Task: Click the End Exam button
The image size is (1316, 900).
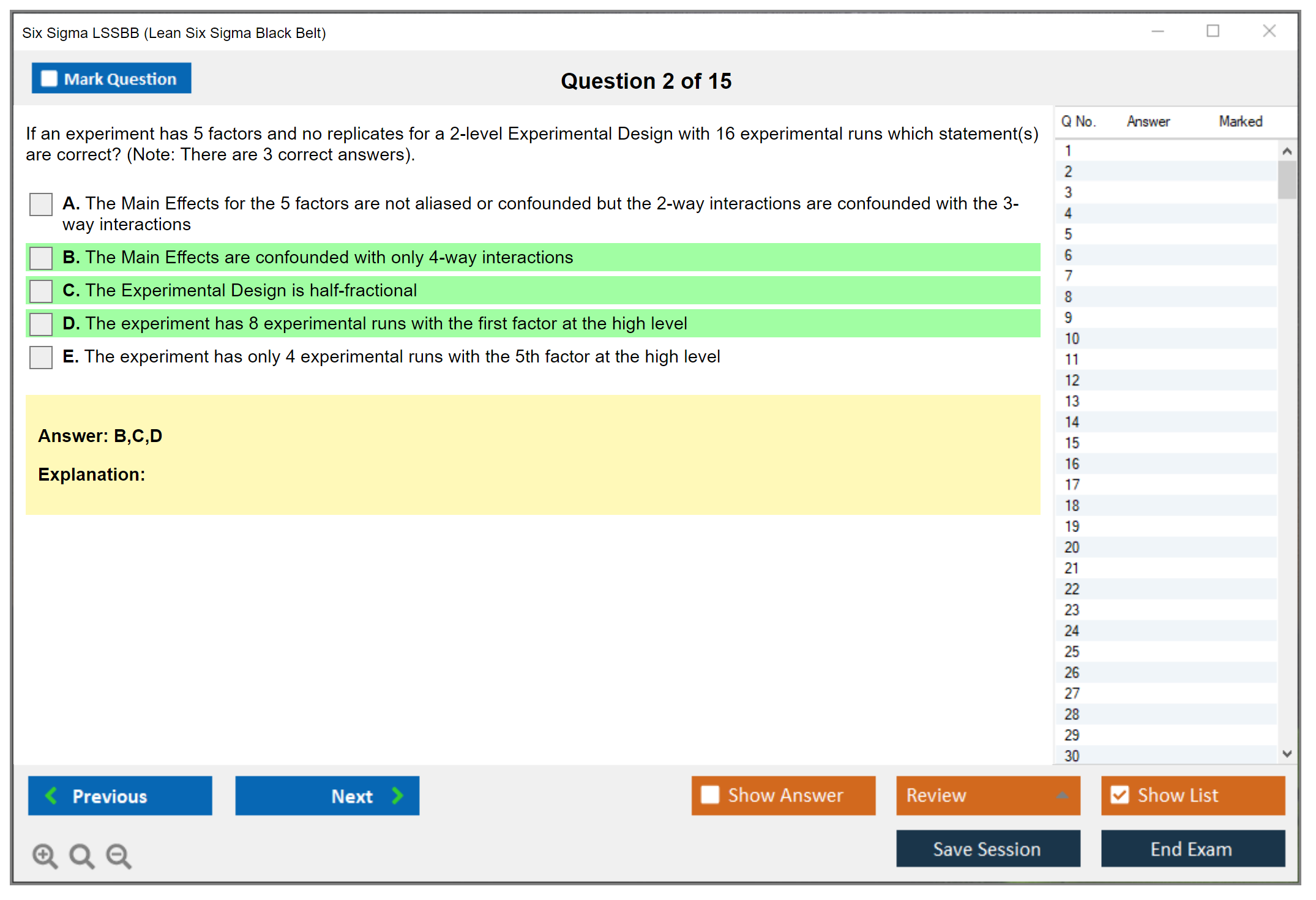Action: click(x=1192, y=849)
